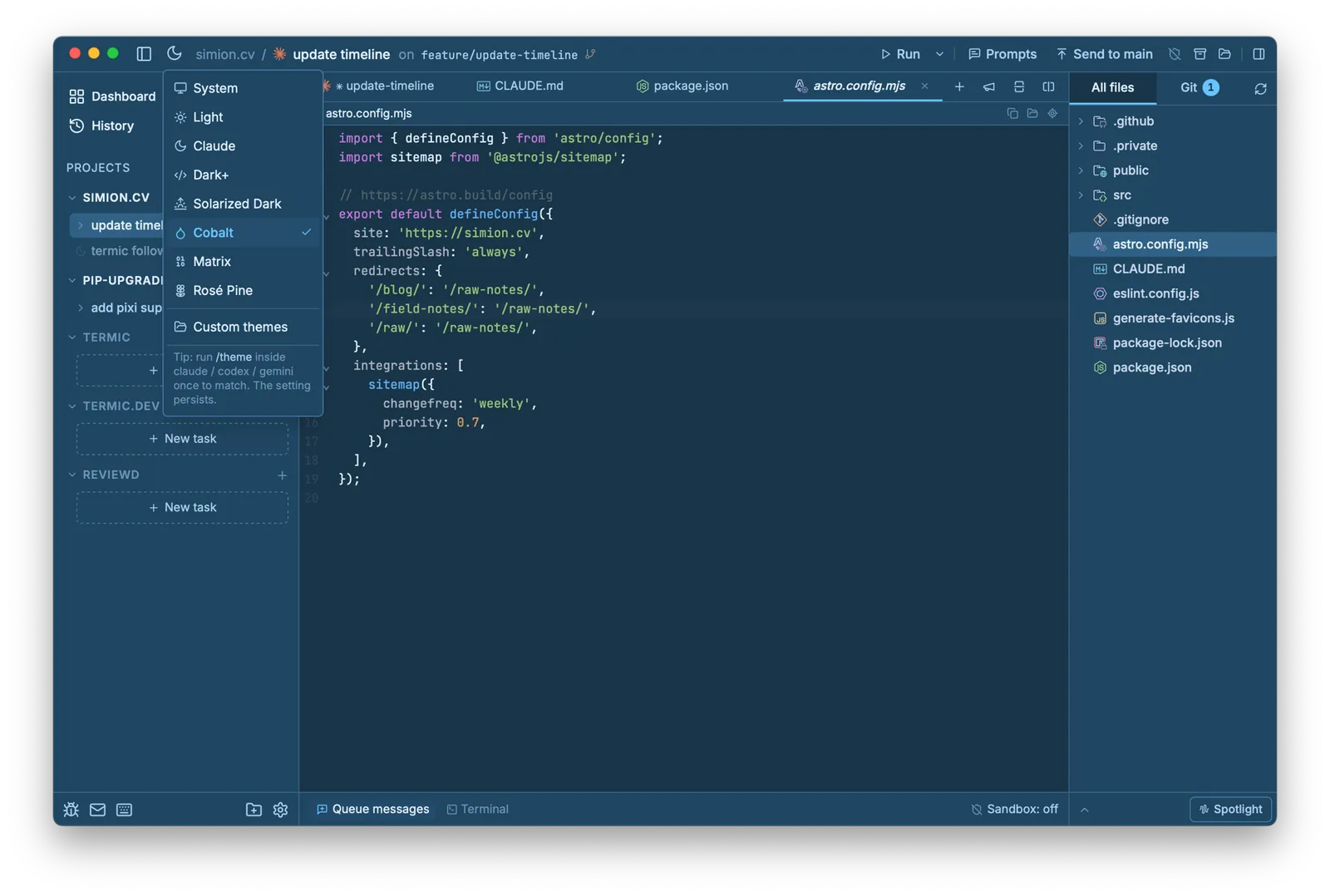The image size is (1330, 896).
Task: Open the Prompts panel
Action: click(1002, 54)
